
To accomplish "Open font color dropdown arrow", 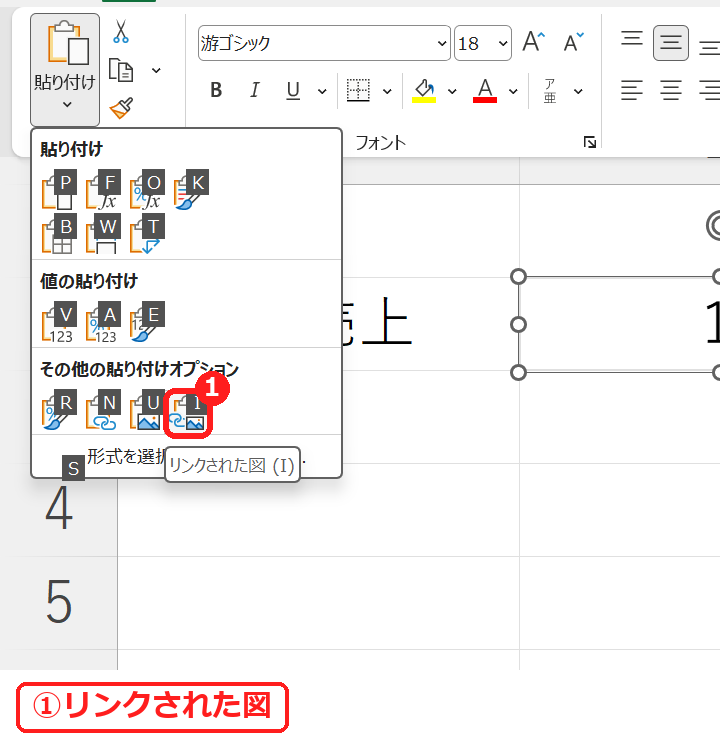I will click(x=513, y=91).
